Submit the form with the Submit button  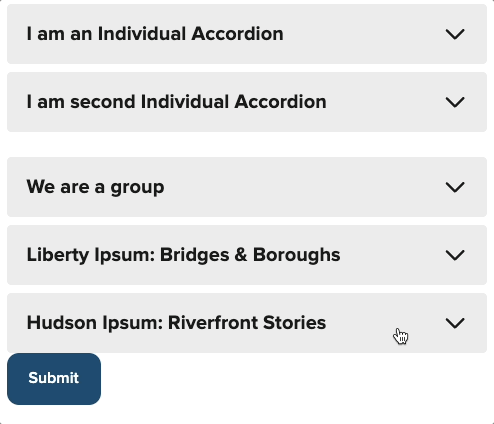pyautogui.click(x=54, y=379)
